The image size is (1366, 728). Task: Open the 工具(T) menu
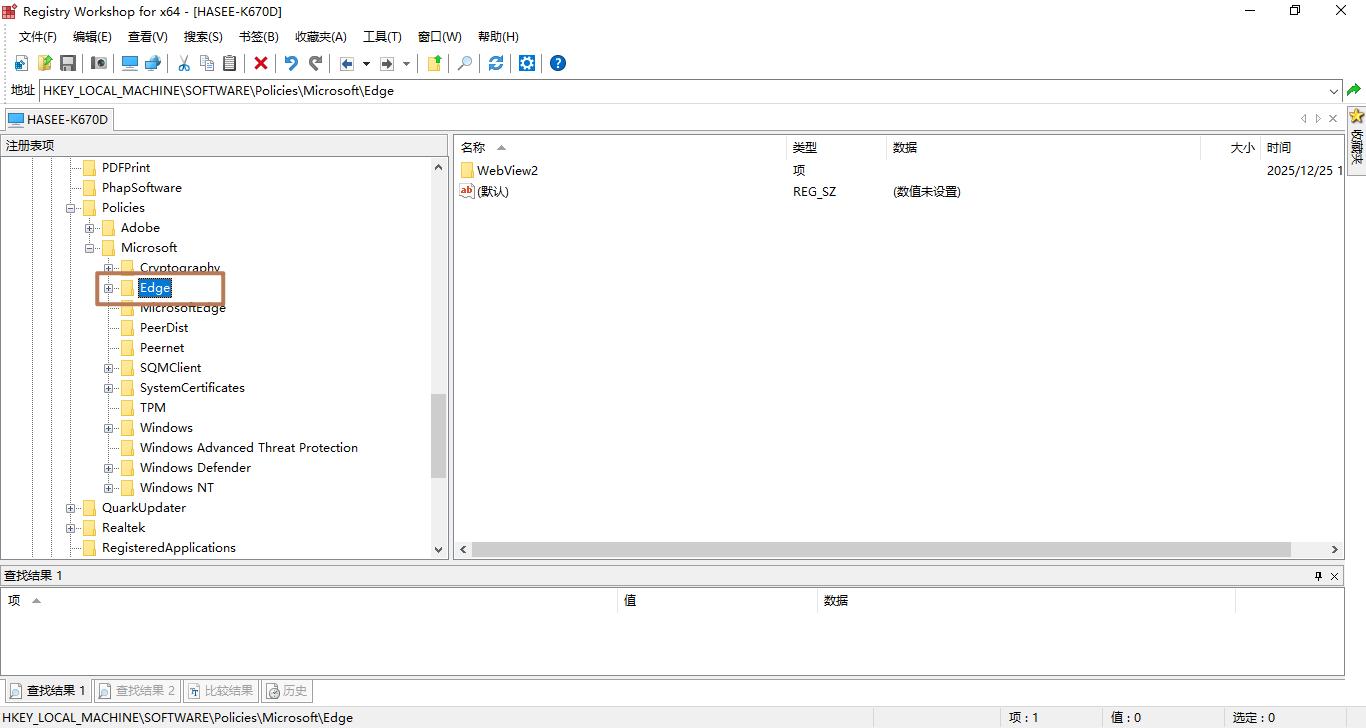382,37
